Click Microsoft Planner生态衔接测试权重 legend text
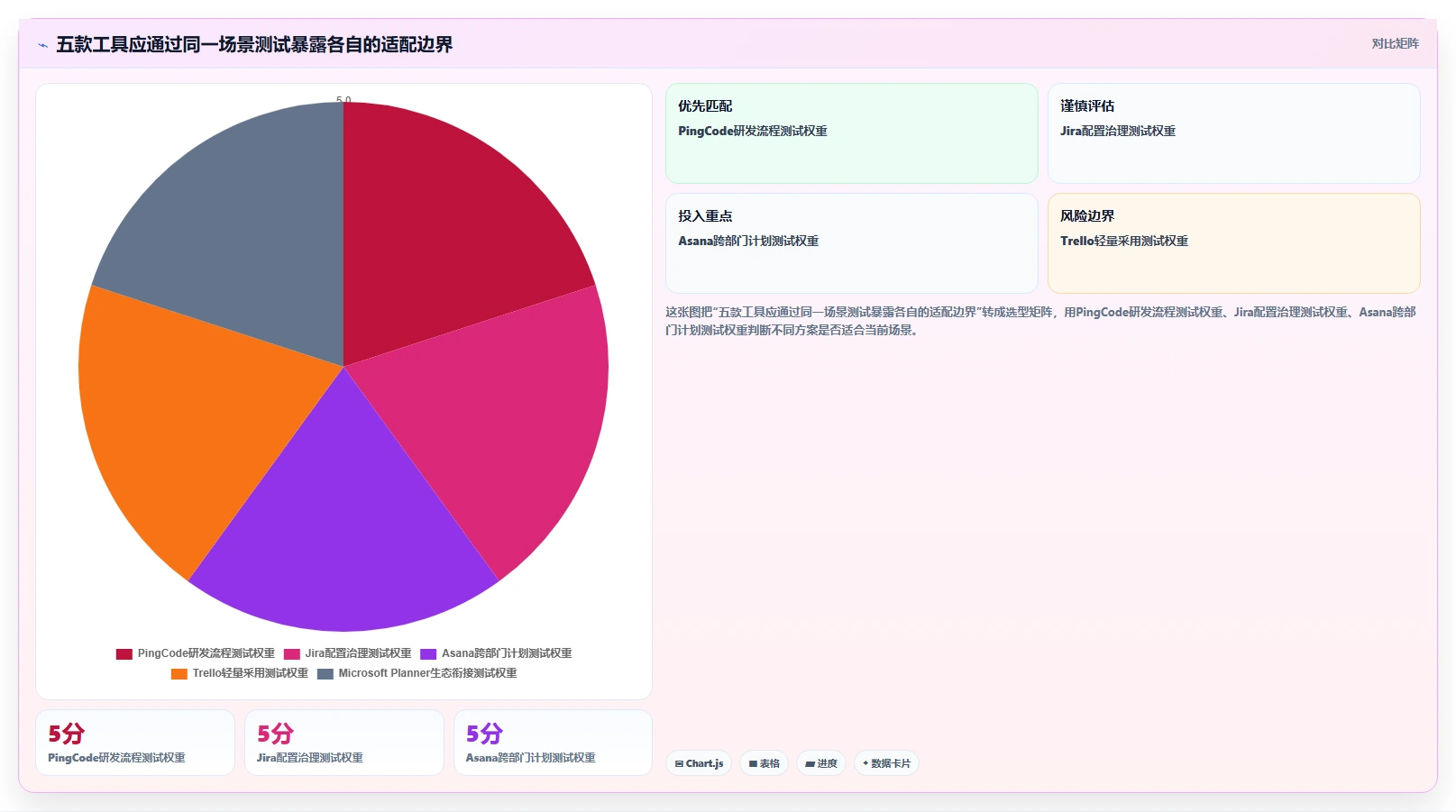The image size is (1456, 812). 427,674
